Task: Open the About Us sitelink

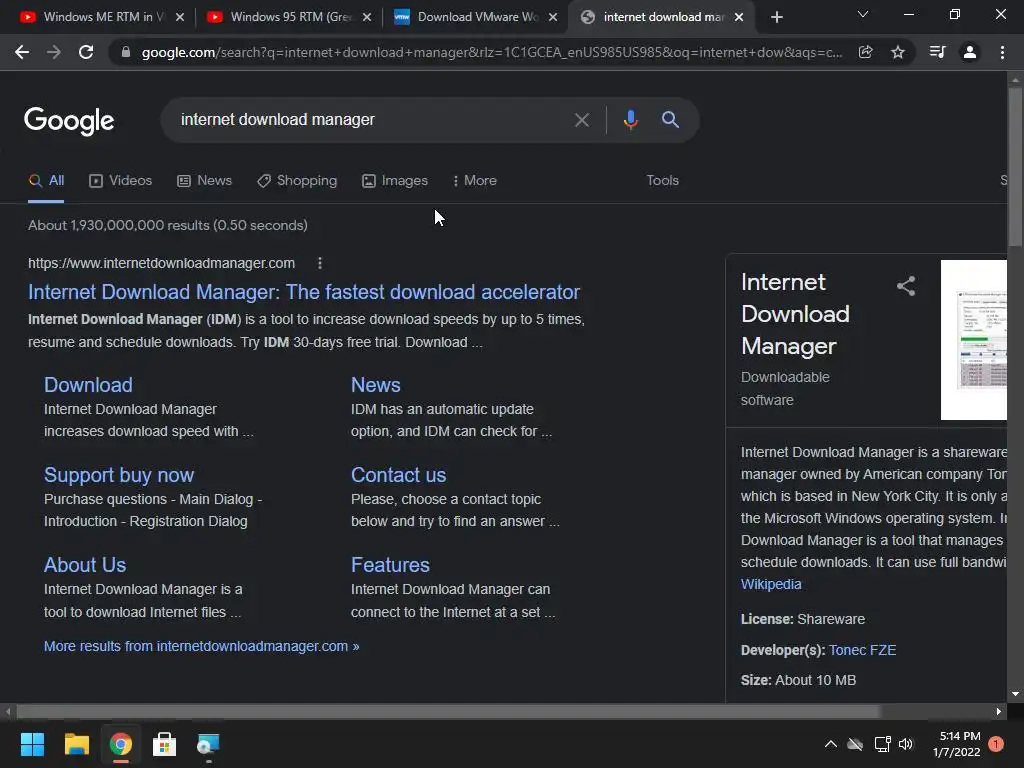Action: tap(85, 565)
